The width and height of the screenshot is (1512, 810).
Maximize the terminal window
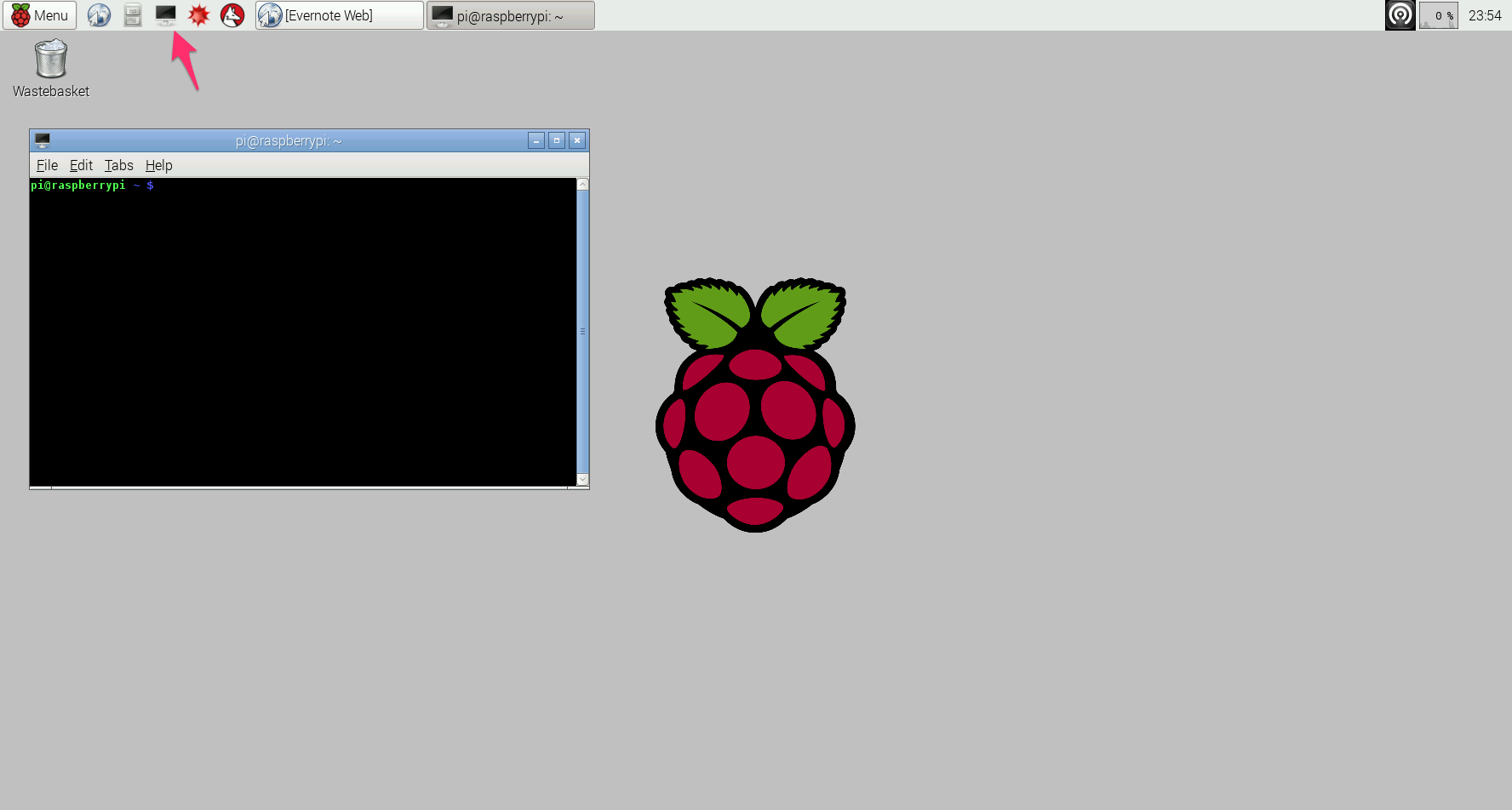[557, 140]
